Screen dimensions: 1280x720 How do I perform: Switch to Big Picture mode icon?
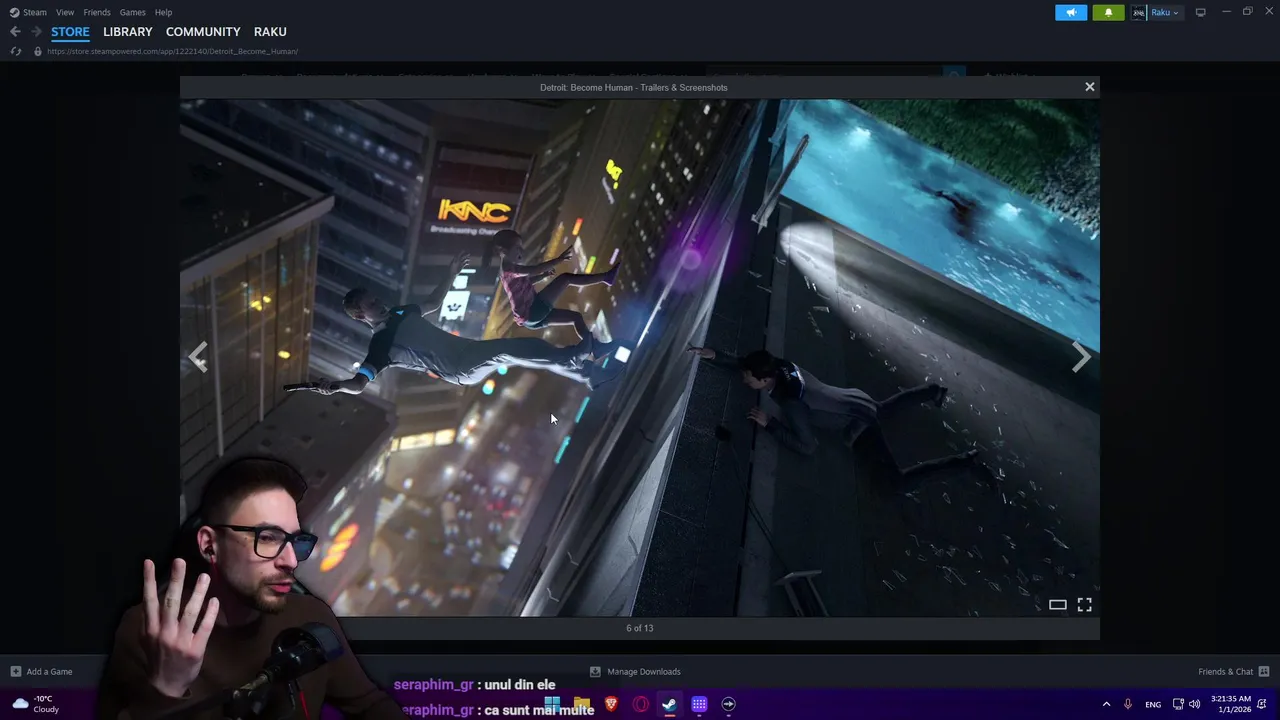[1200, 12]
